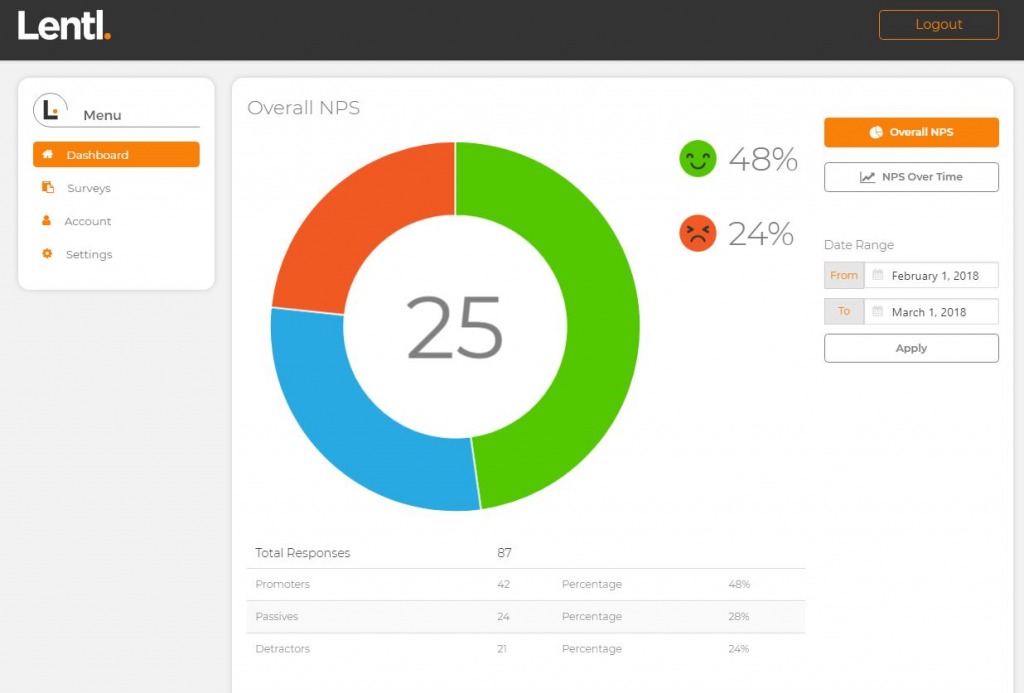Apply the selected date range
The image size is (1024, 693).
point(911,348)
